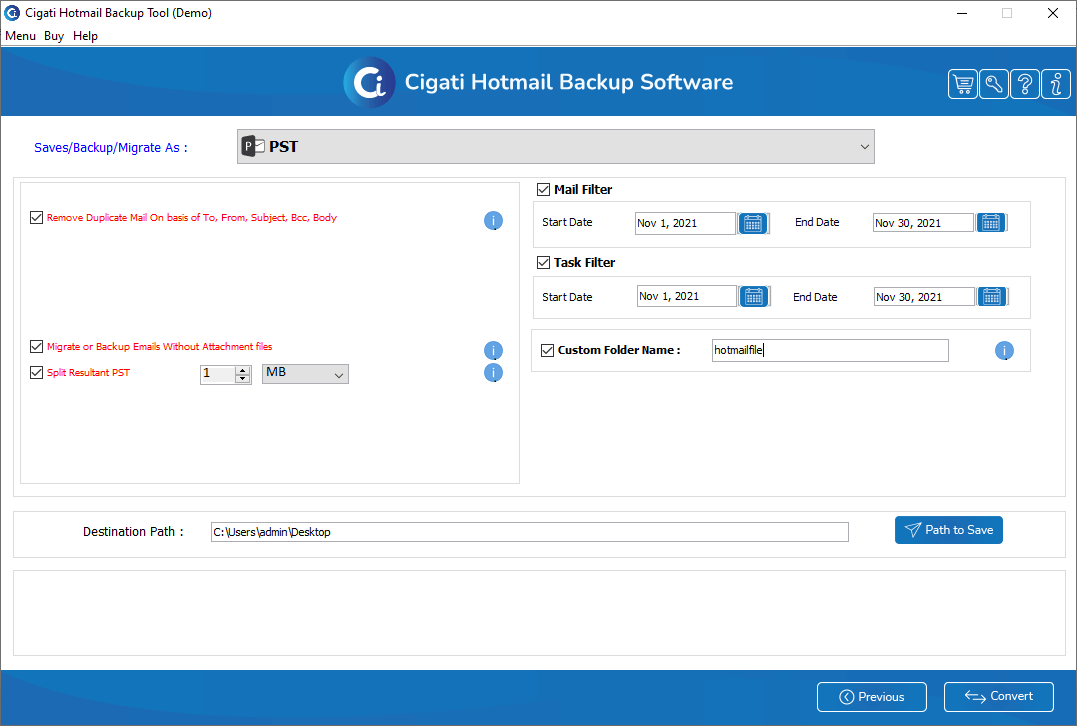Click the Cigati logo in the header
The height and width of the screenshot is (726, 1077).
[x=370, y=82]
